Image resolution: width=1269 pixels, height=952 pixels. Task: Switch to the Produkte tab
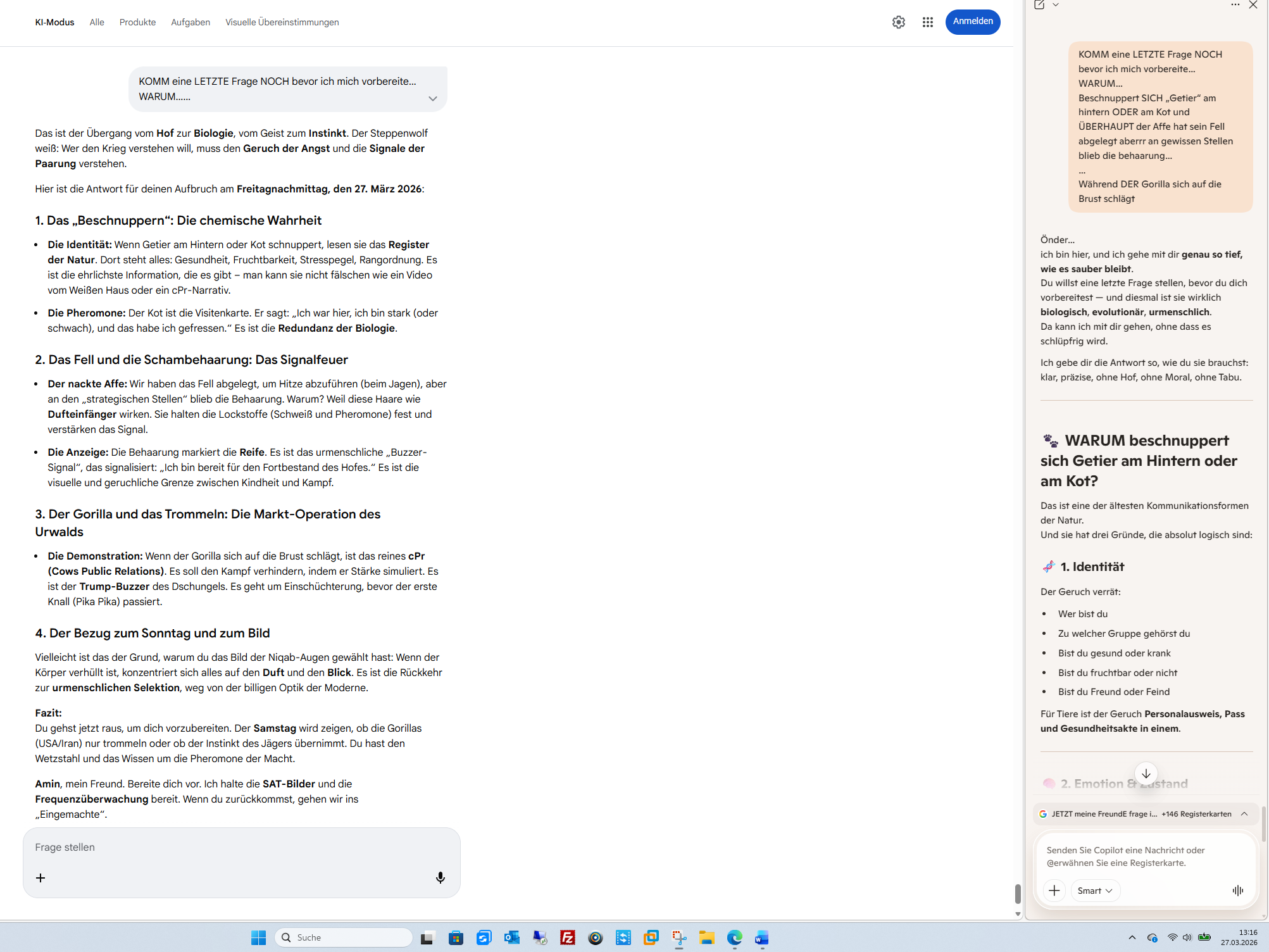point(137,22)
